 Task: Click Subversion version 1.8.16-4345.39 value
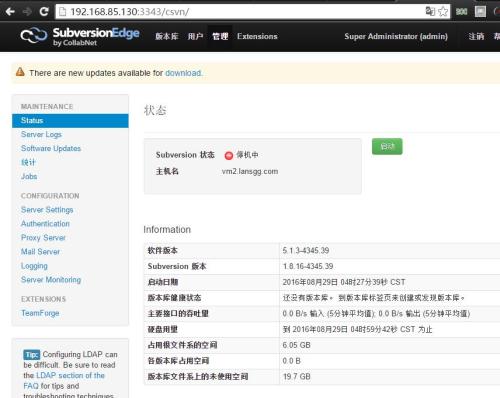point(308,266)
